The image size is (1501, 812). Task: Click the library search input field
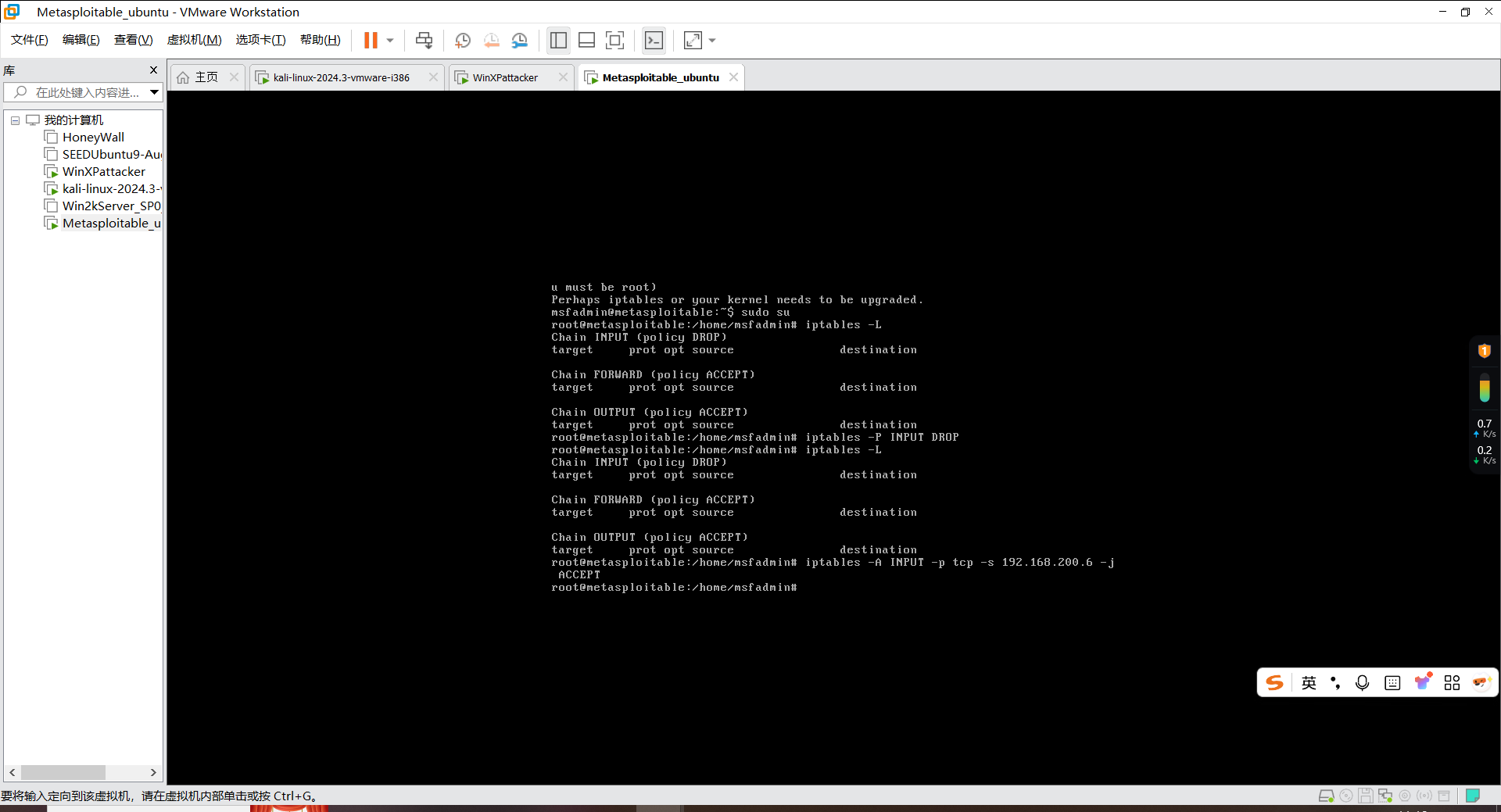tap(78, 92)
